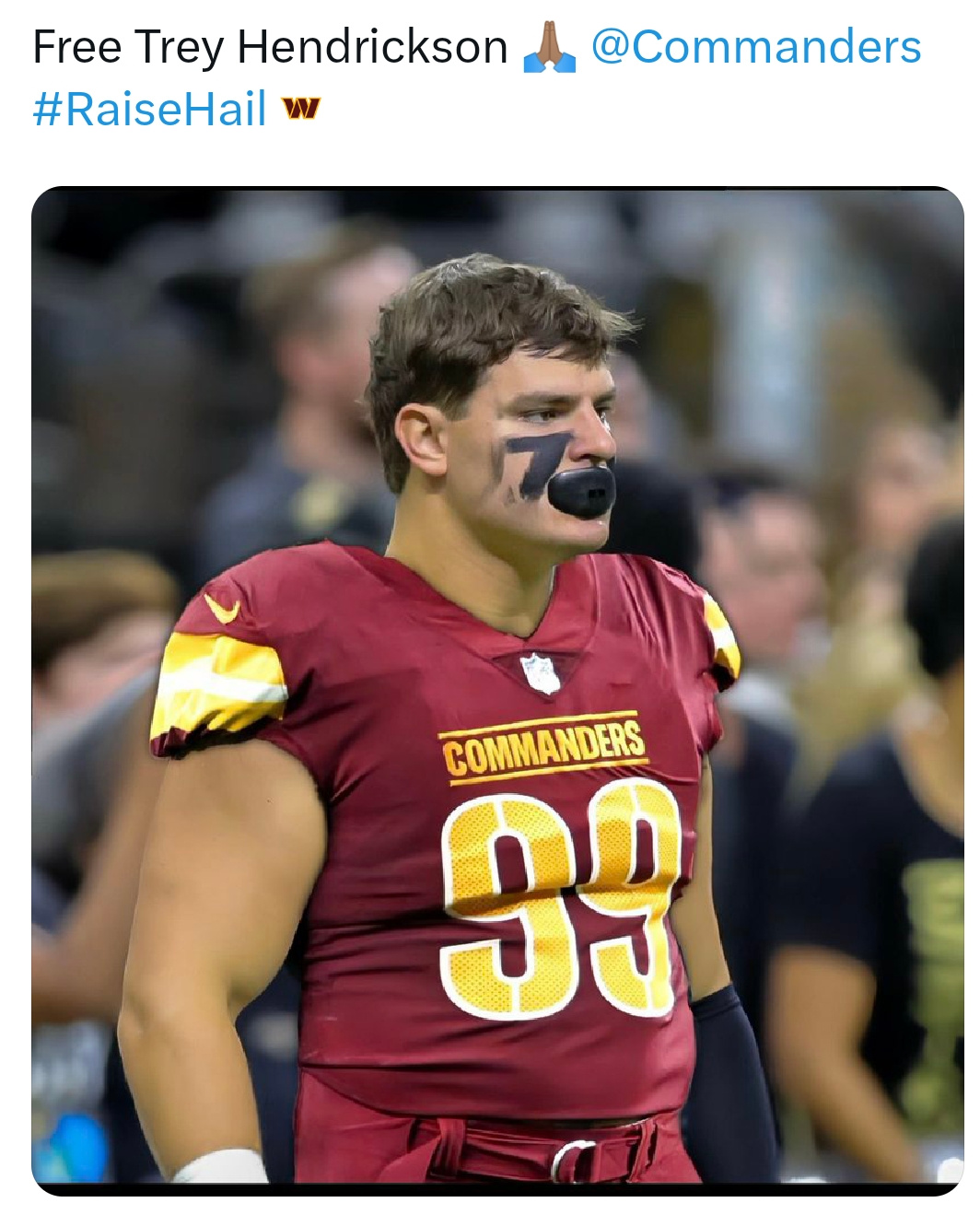Click the player's hair in the photo
980x1226 pixels.
(487, 333)
